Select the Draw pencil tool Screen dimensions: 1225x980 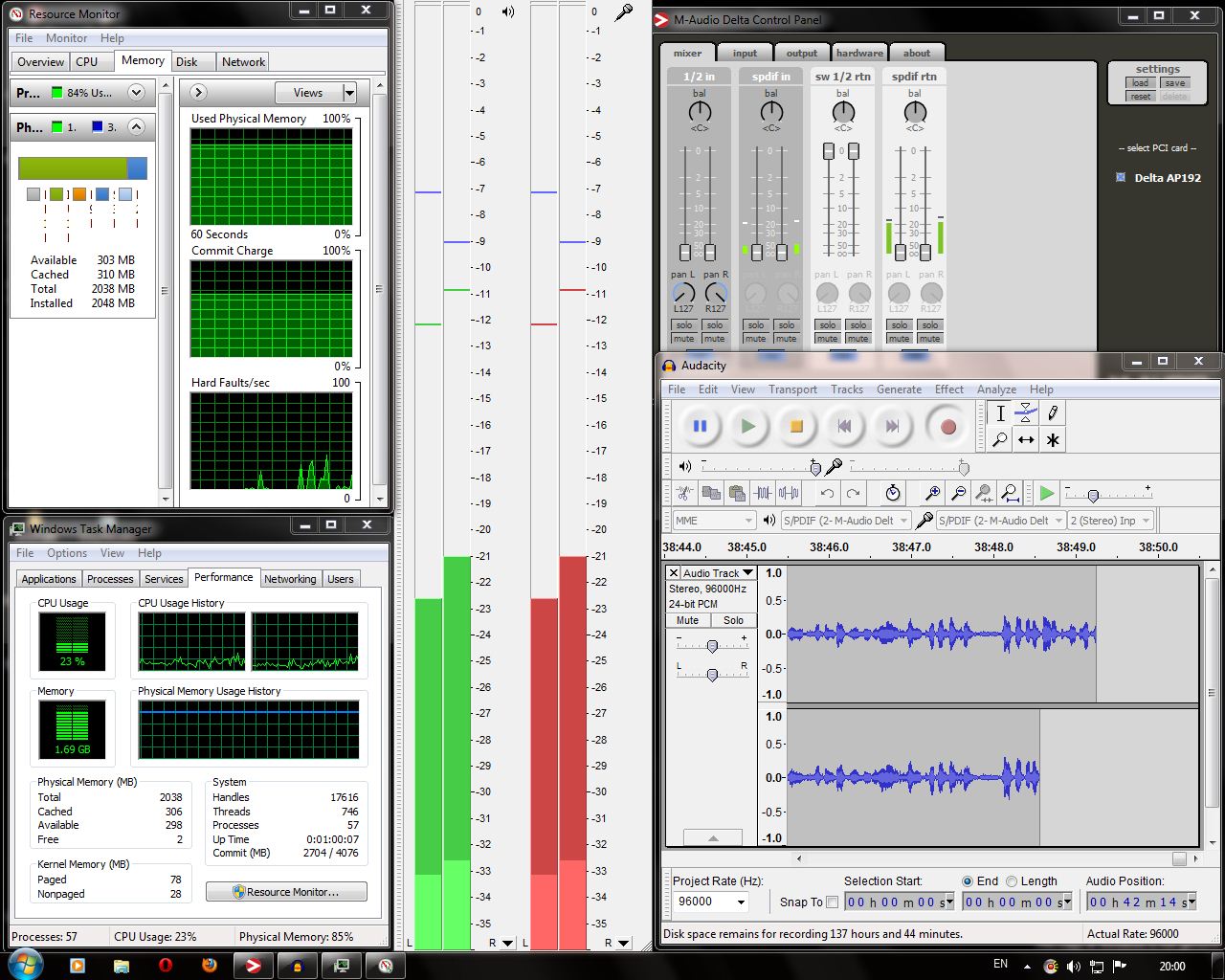click(1053, 413)
